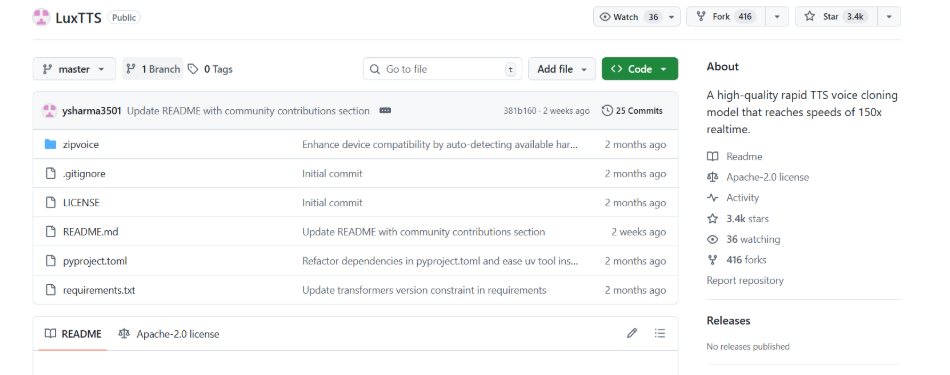Image resolution: width=950 pixels, height=375 pixels.
Task: Click the scale icon in license tab
Action: pyautogui.click(x=124, y=334)
